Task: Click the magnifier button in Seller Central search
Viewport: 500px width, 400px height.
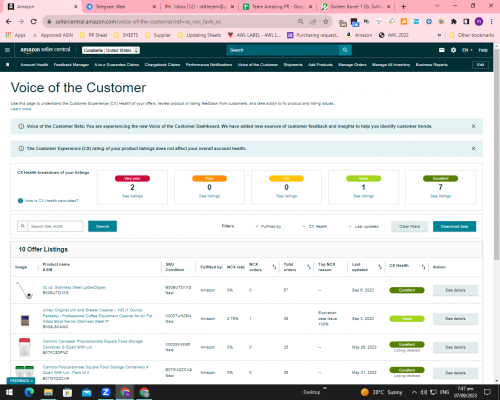Action: click(345, 50)
